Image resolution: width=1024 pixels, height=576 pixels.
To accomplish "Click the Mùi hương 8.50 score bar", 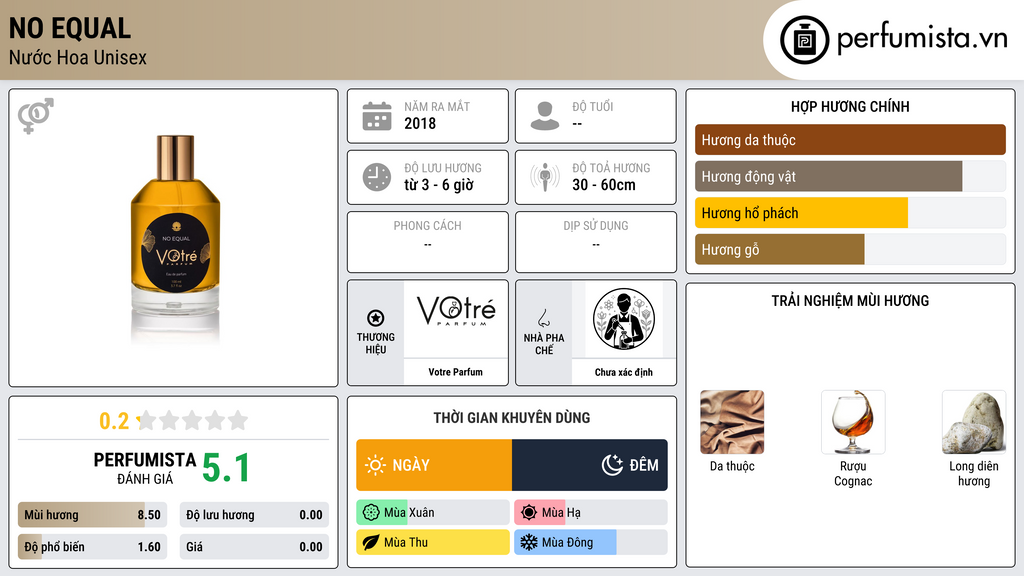I will click(x=93, y=515).
